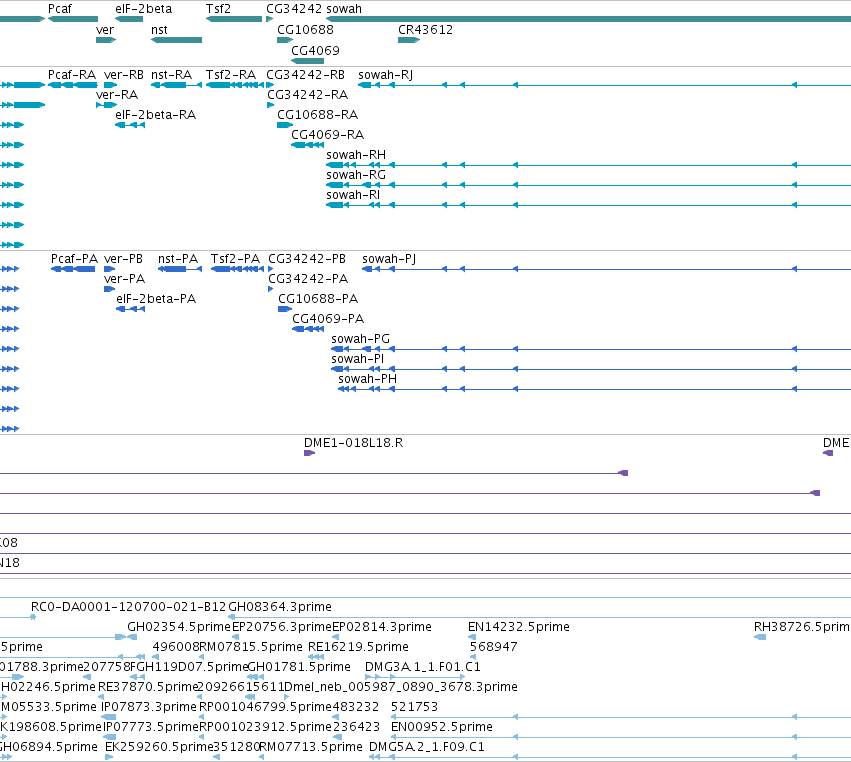Click the nst-RA transcript label

click(x=172, y=75)
